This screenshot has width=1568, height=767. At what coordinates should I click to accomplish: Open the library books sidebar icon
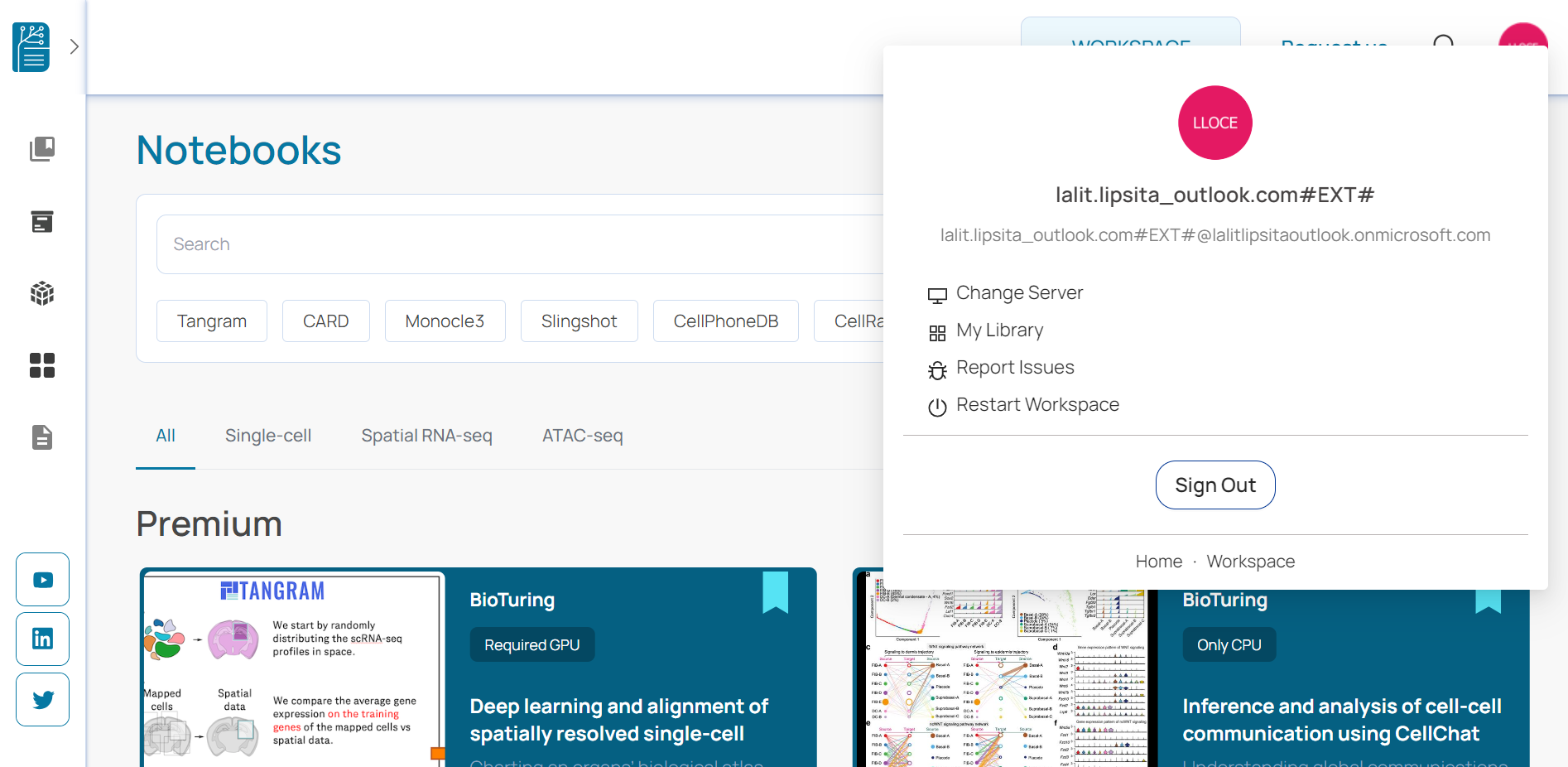pyautogui.click(x=42, y=149)
